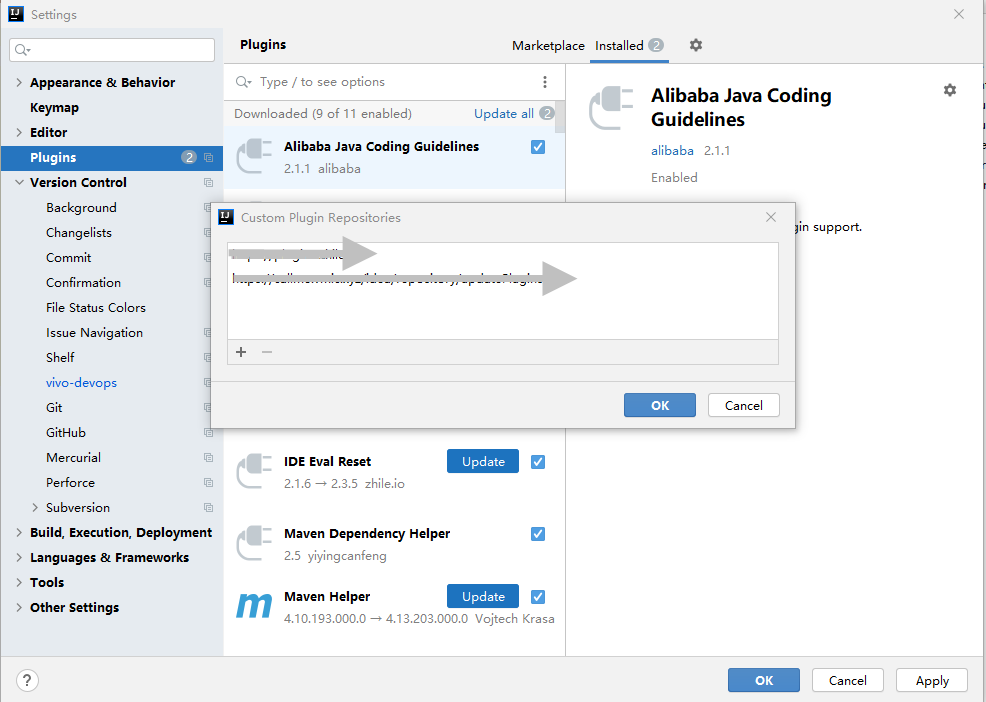Click the Settings window Cancel button
Image resolution: width=986 pixels, height=702 pixels.
pos(848,680)
